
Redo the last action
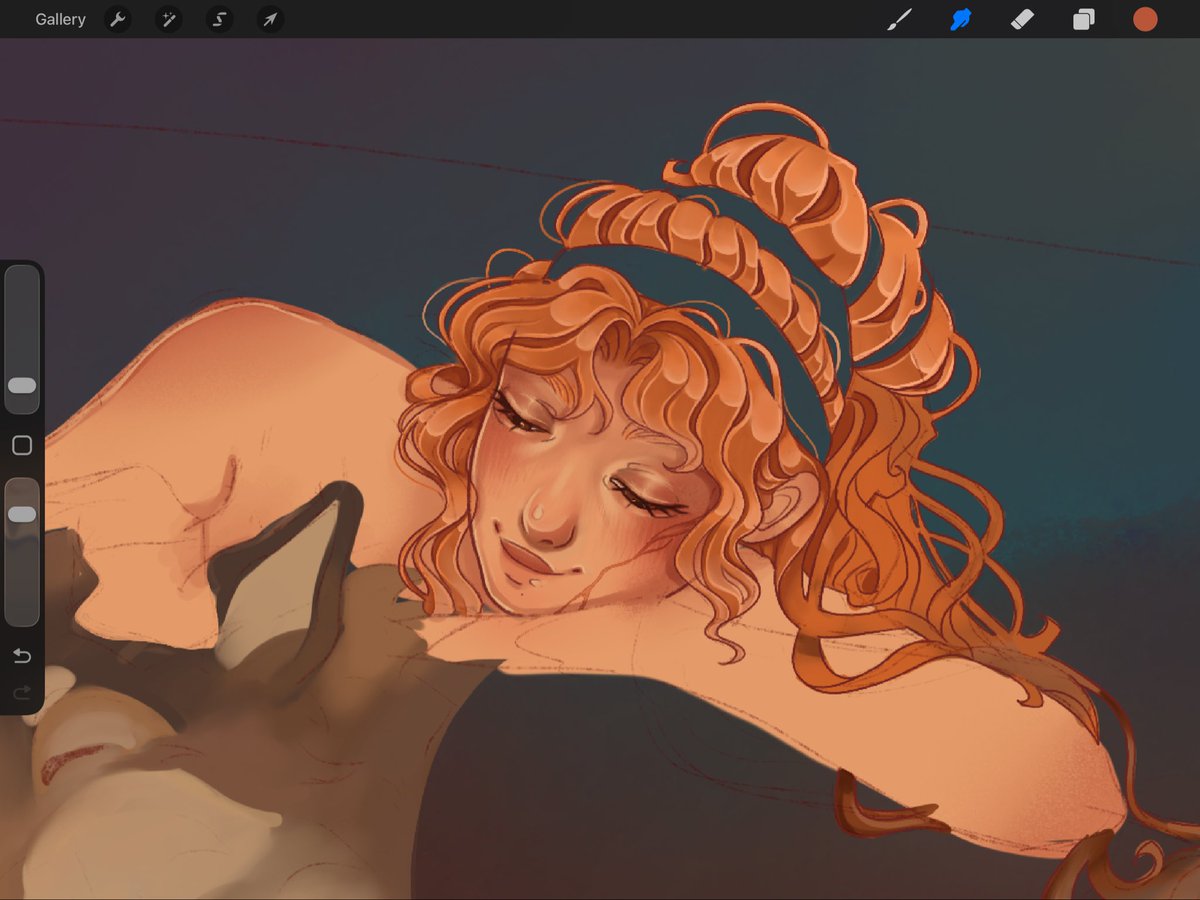pyautogui.click(x=22, y=692)
